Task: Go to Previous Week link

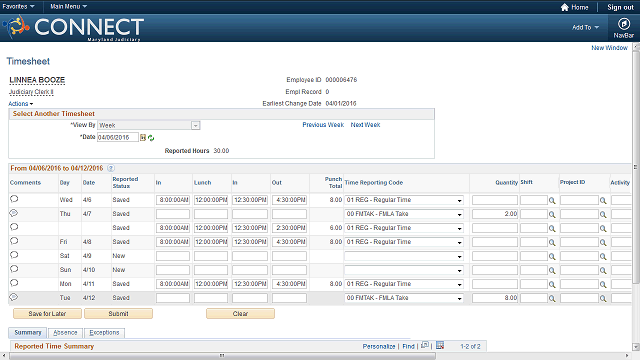Action: click(323, 125)
